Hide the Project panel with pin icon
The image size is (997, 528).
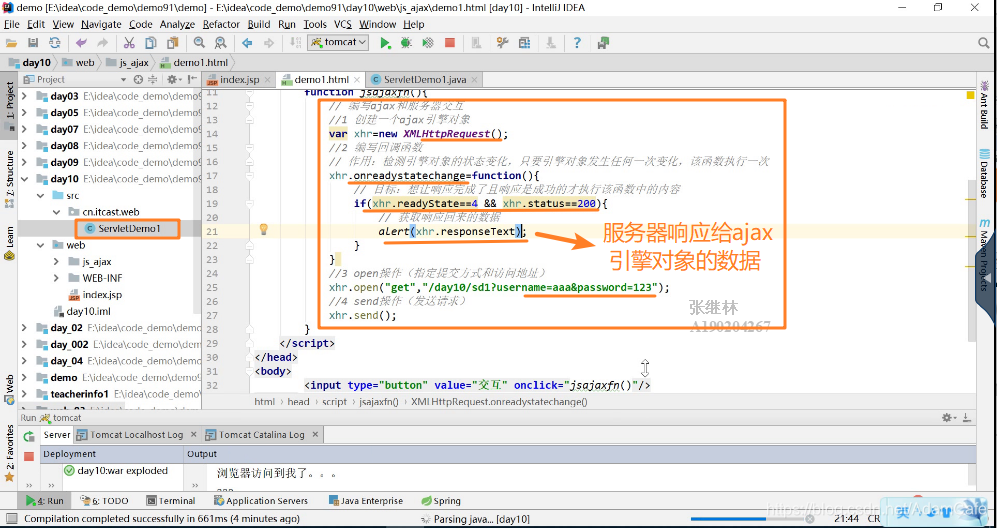[x=192, y=80]
